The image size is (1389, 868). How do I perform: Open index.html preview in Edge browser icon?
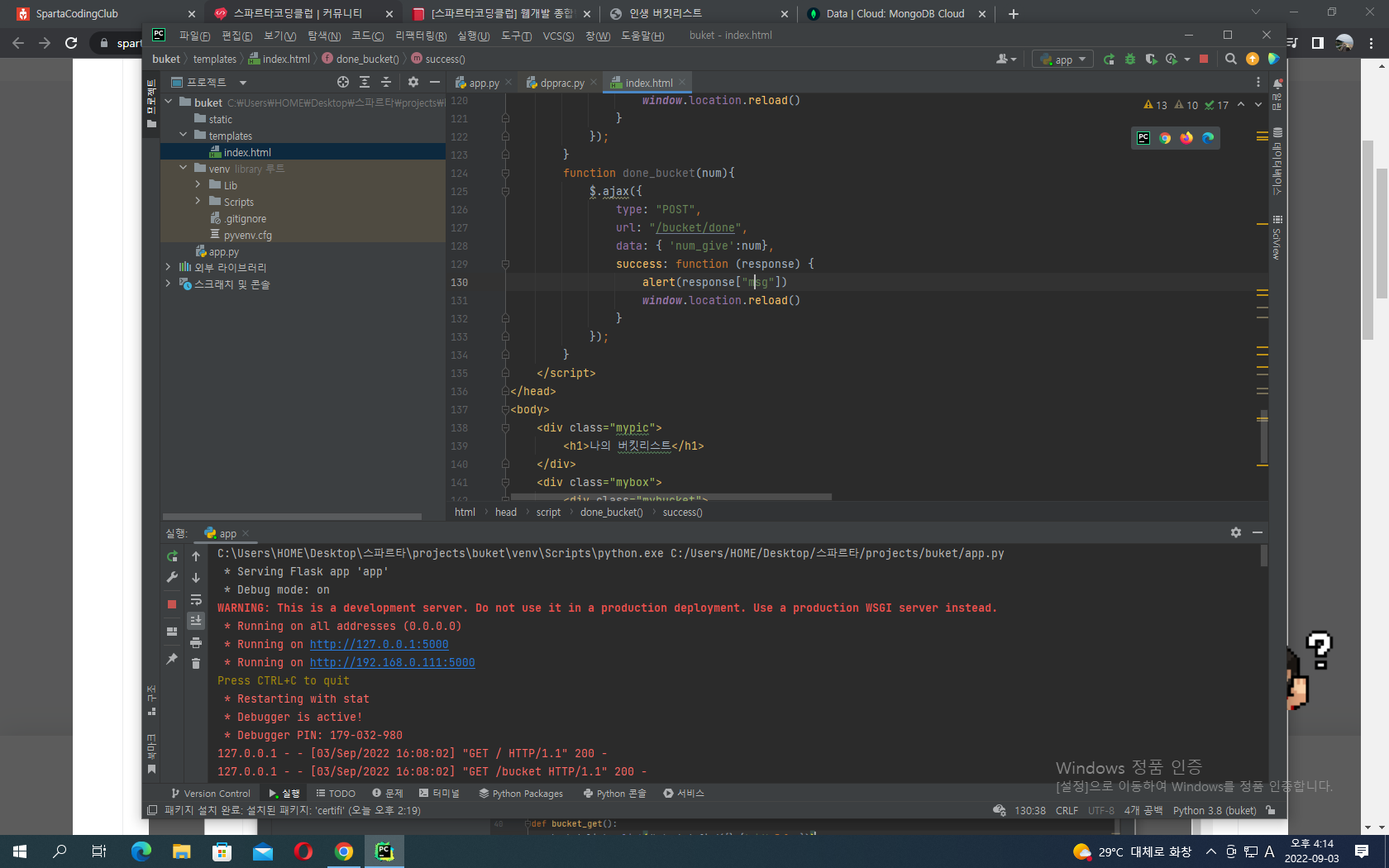click(x=1208, y=138)
